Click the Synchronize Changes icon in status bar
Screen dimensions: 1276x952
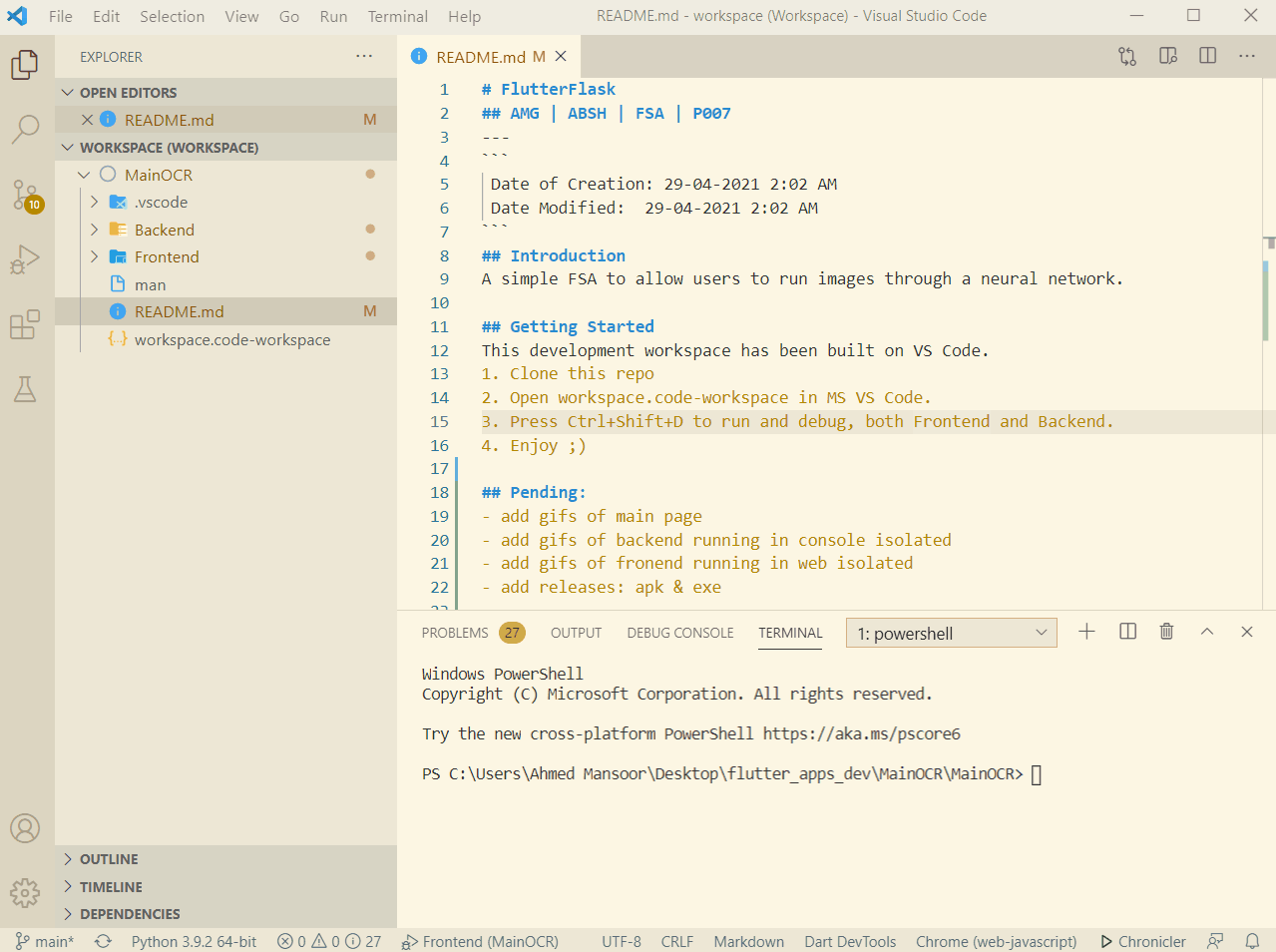(x=103, y=941)
